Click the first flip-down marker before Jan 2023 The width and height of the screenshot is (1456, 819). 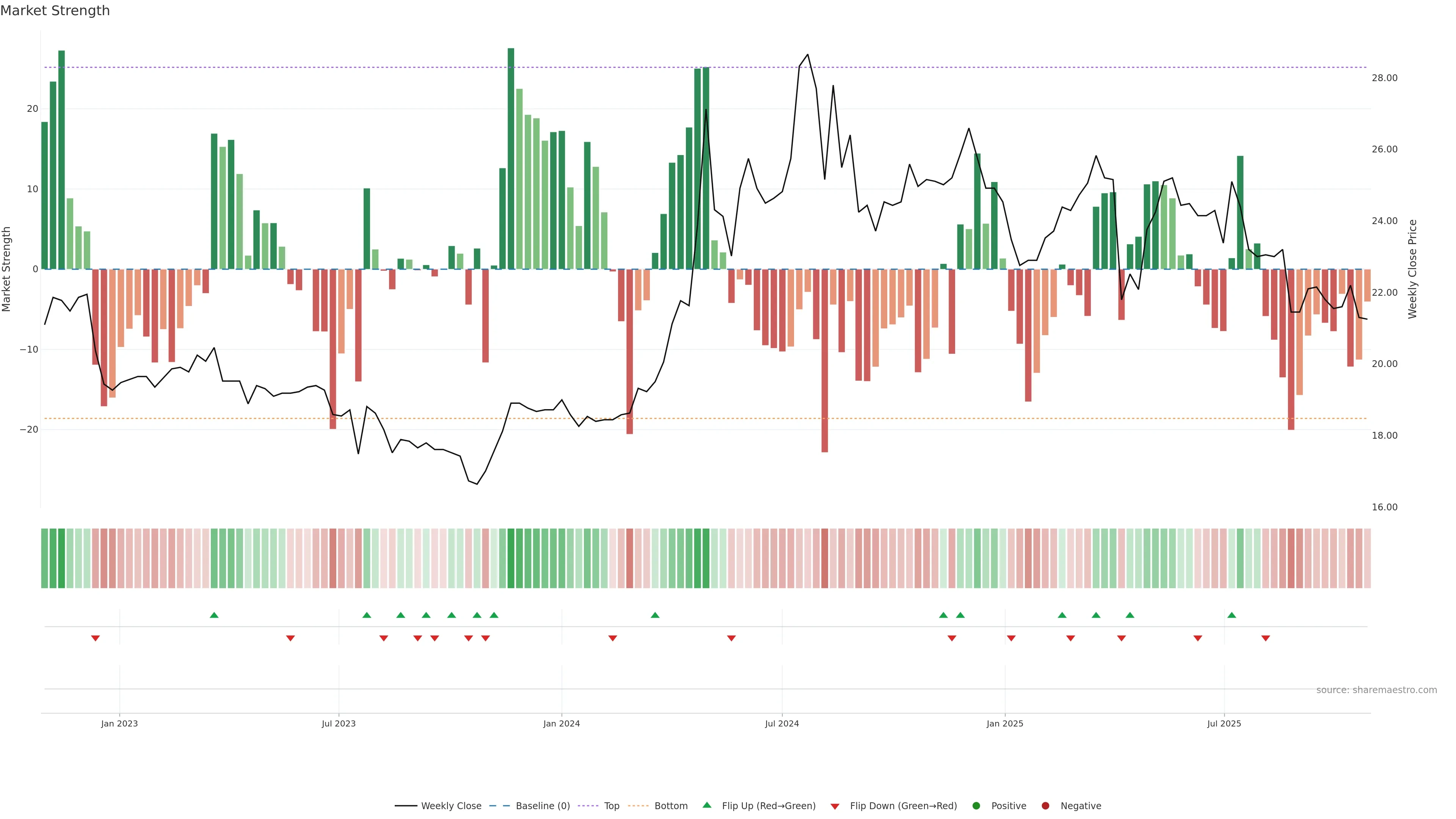96,638
